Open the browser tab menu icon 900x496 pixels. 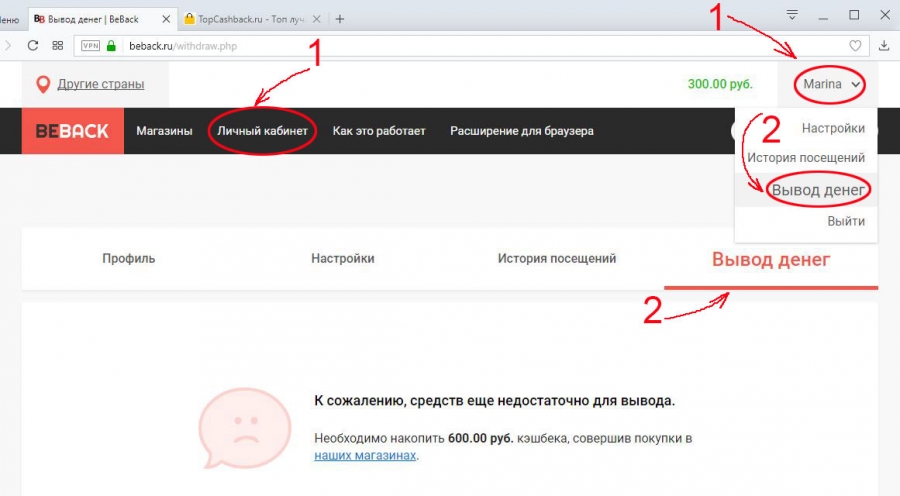pos(792,15)
